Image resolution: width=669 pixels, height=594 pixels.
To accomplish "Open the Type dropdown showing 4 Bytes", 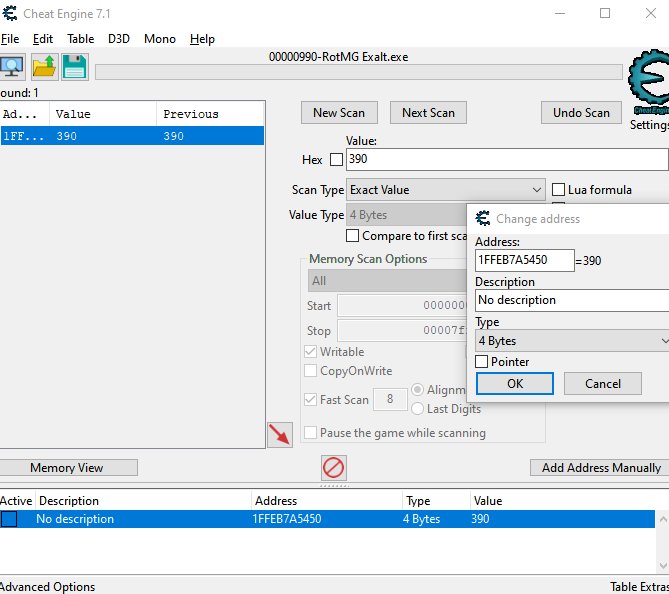I will 572,341.
